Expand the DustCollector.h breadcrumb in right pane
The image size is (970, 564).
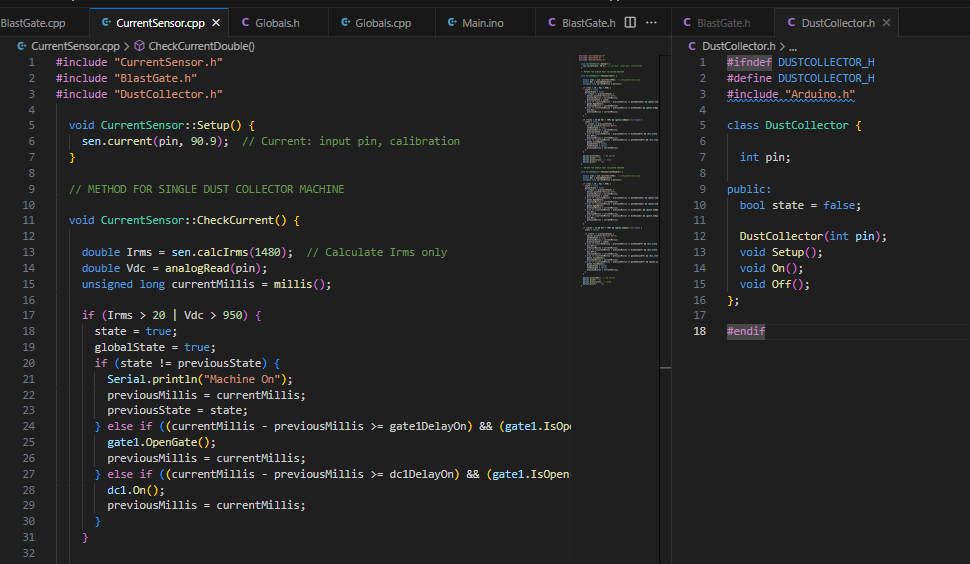(x=738, y=46)
